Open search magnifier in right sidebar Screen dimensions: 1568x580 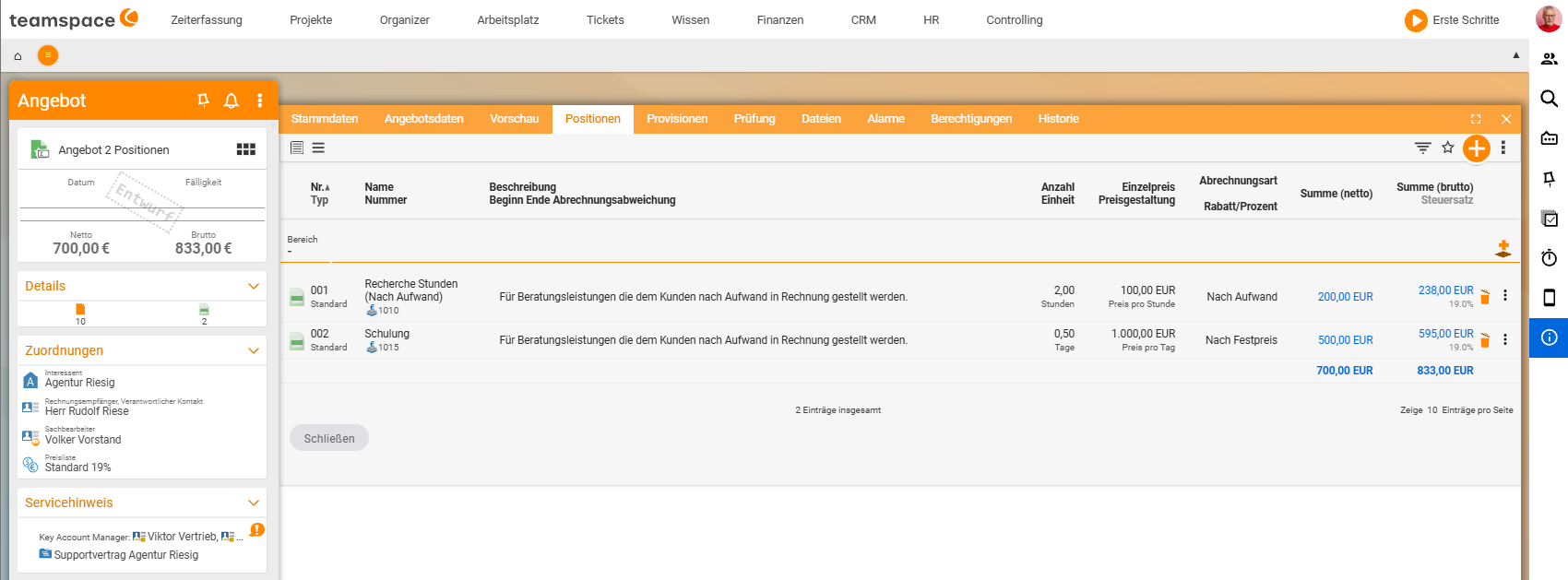pos(1550,99)
